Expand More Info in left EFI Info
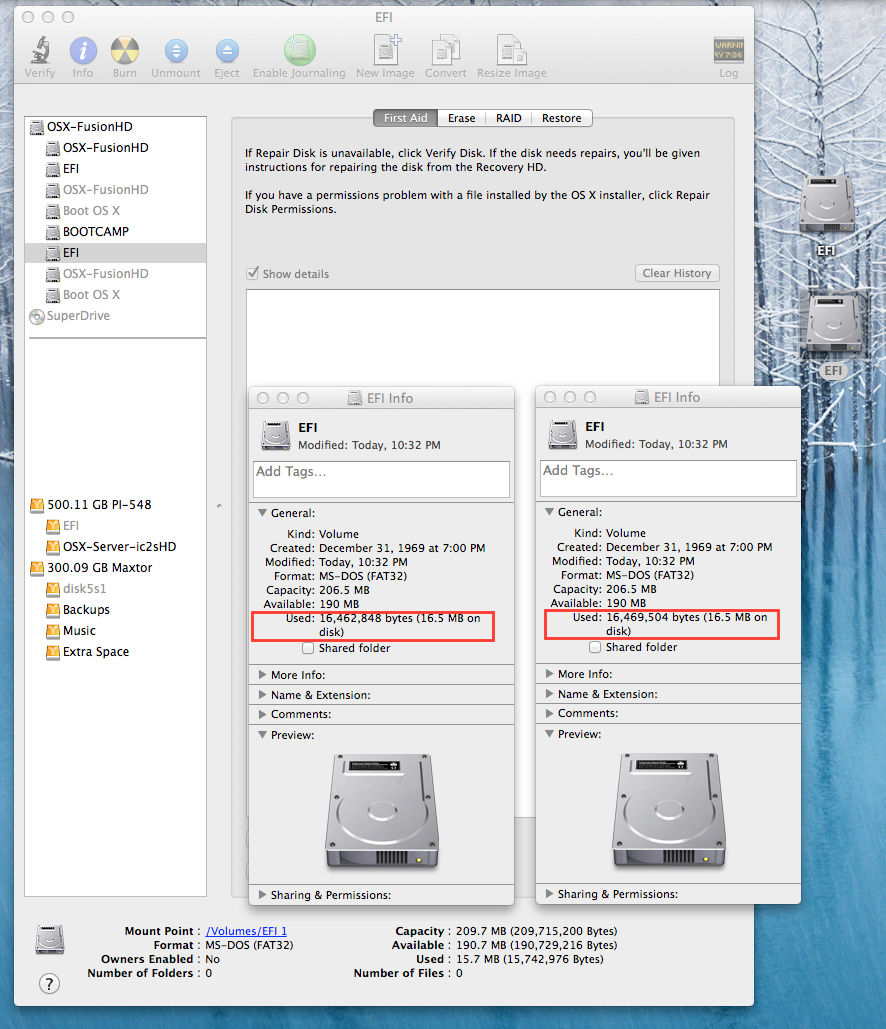Screen dimensions: 886x1029 pos(263,675)
